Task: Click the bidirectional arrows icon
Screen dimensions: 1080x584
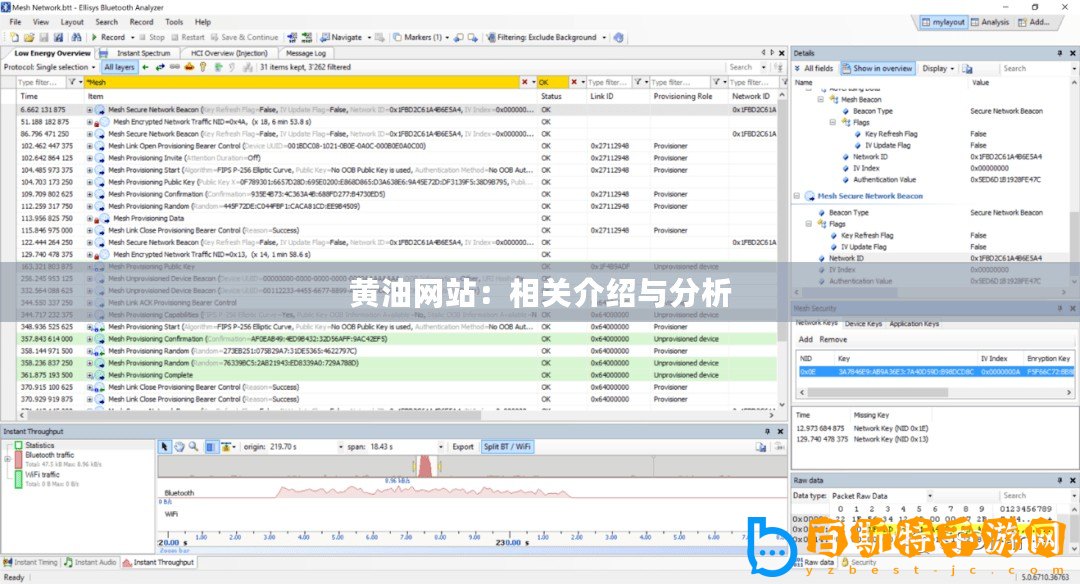Action: tap(160, 67)
